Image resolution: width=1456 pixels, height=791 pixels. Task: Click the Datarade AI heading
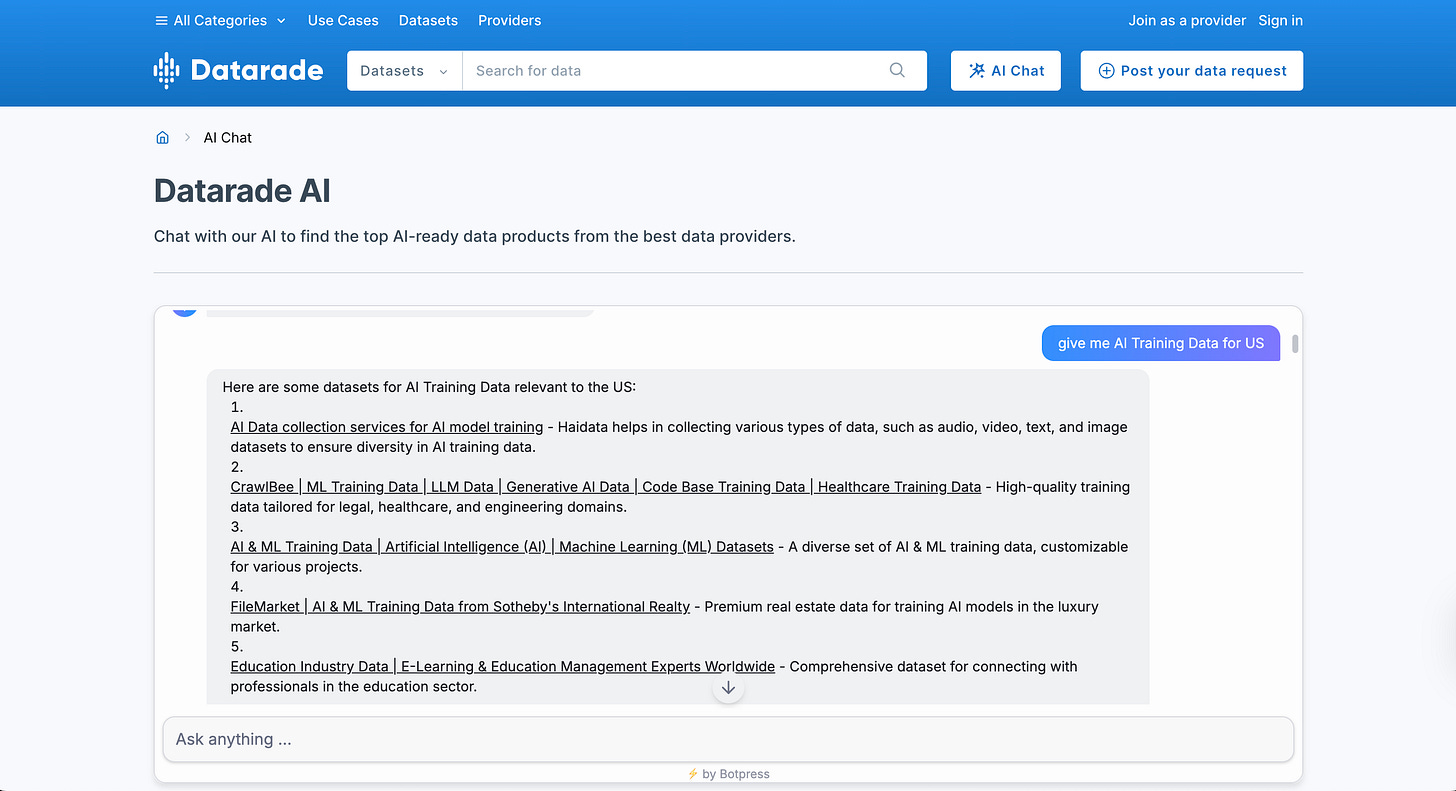point(242,191)
